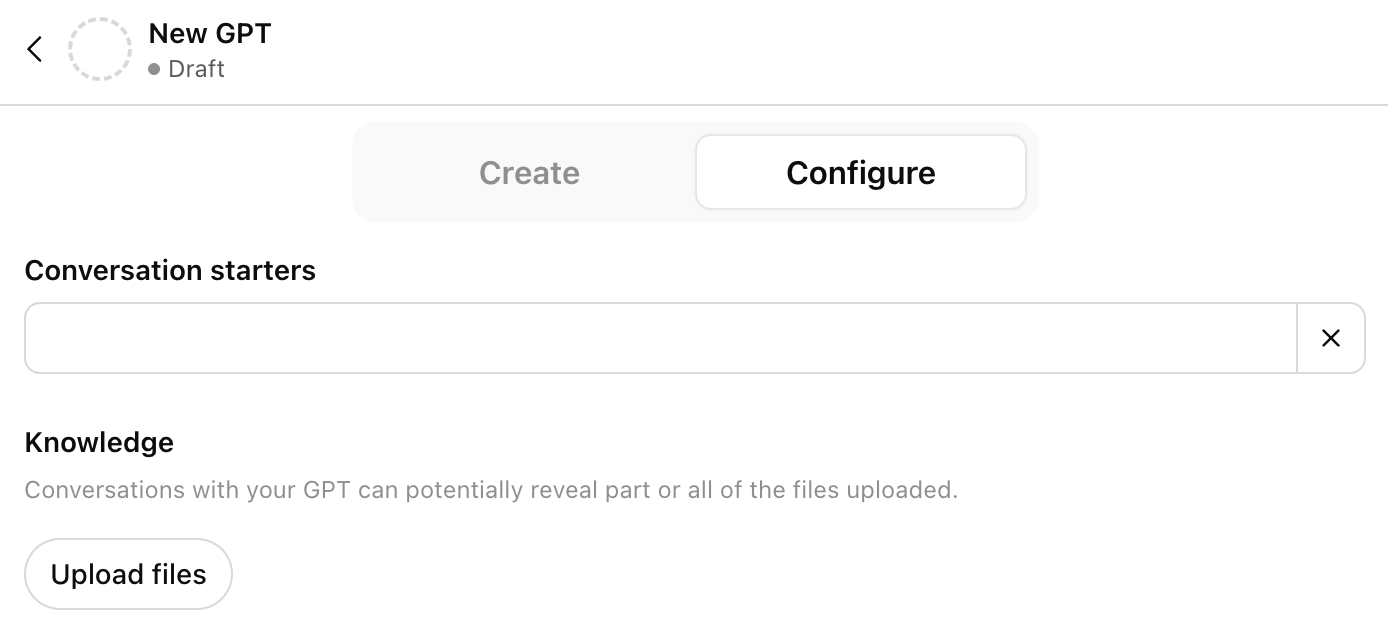Viewport: 1388px width, 632px height.
Task: Click the back arrow icon
Action: (x=35, y=49)
